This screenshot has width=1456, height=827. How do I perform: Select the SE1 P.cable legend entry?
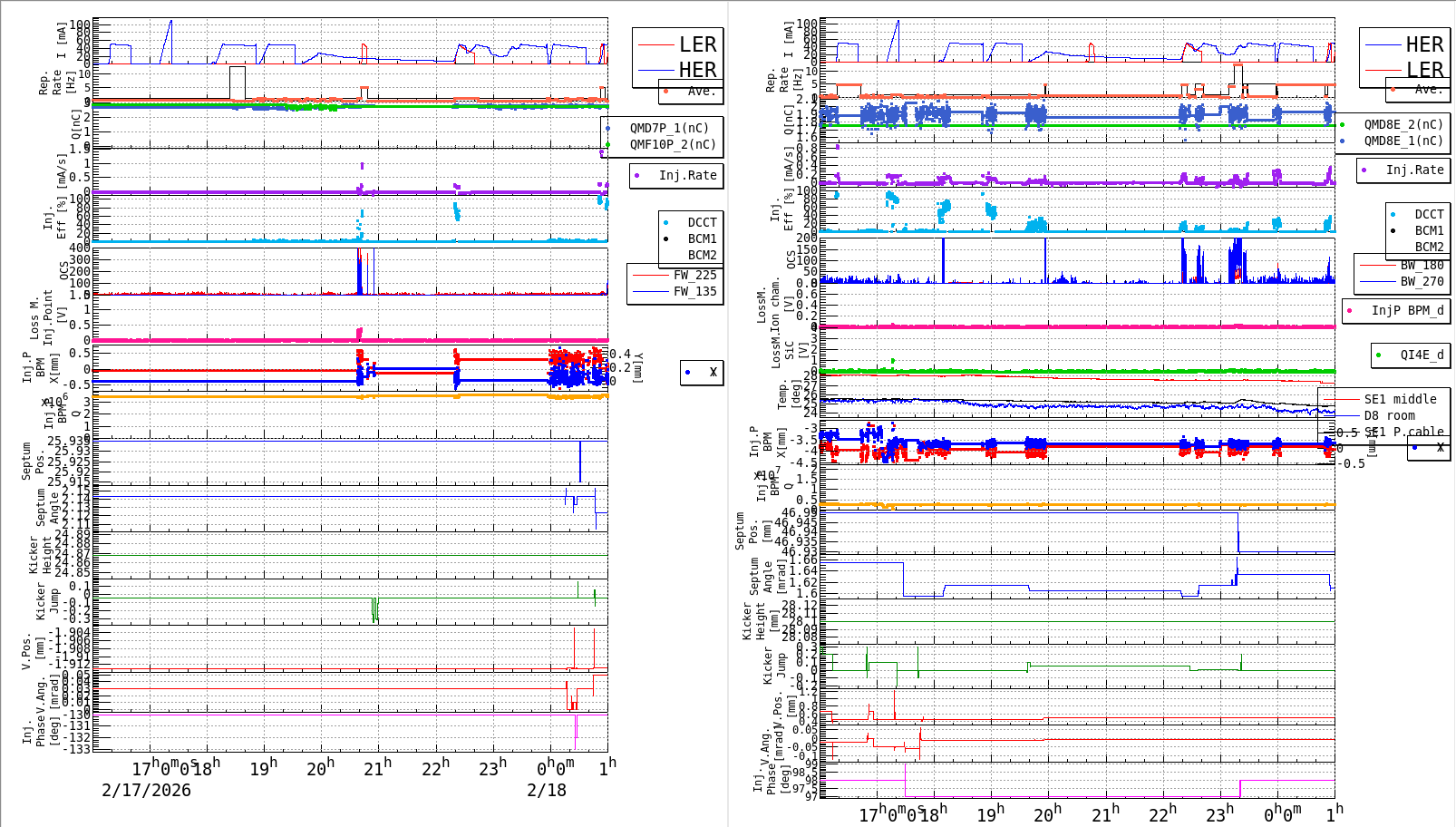pyautogui.click(x=1403, y=432)
